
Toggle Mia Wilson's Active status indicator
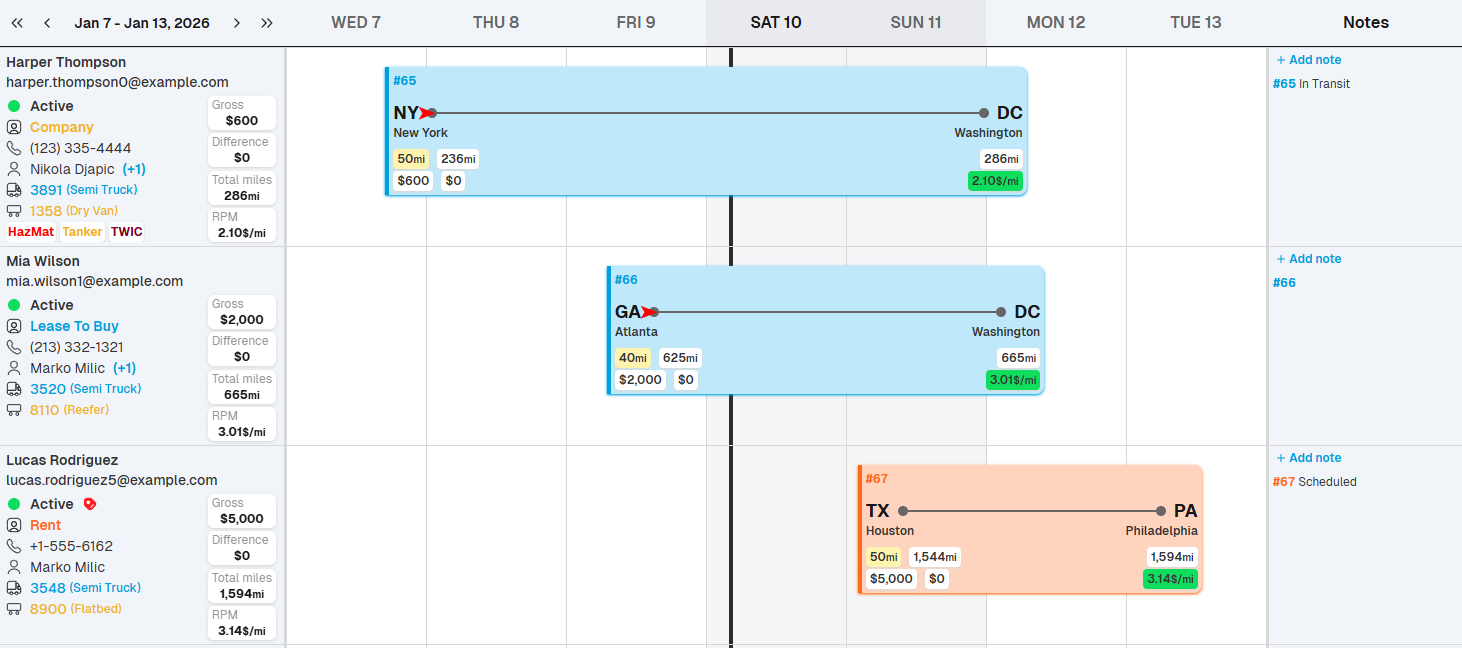click(x=14, y=304)
